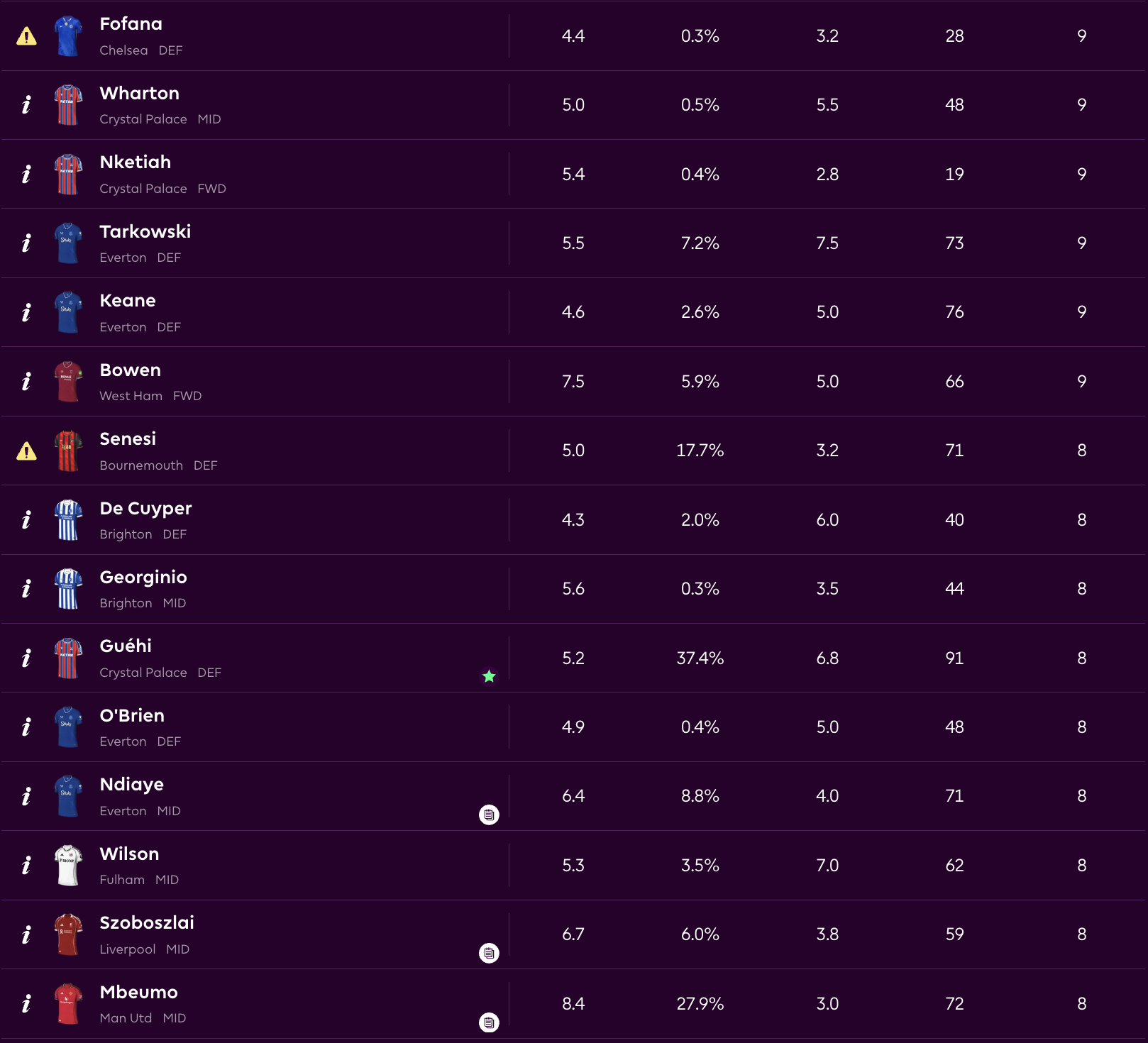Viewport: 1148px width, 1043px height.
Task: Open the info icon for Bowen
Action: coord(26,382)
